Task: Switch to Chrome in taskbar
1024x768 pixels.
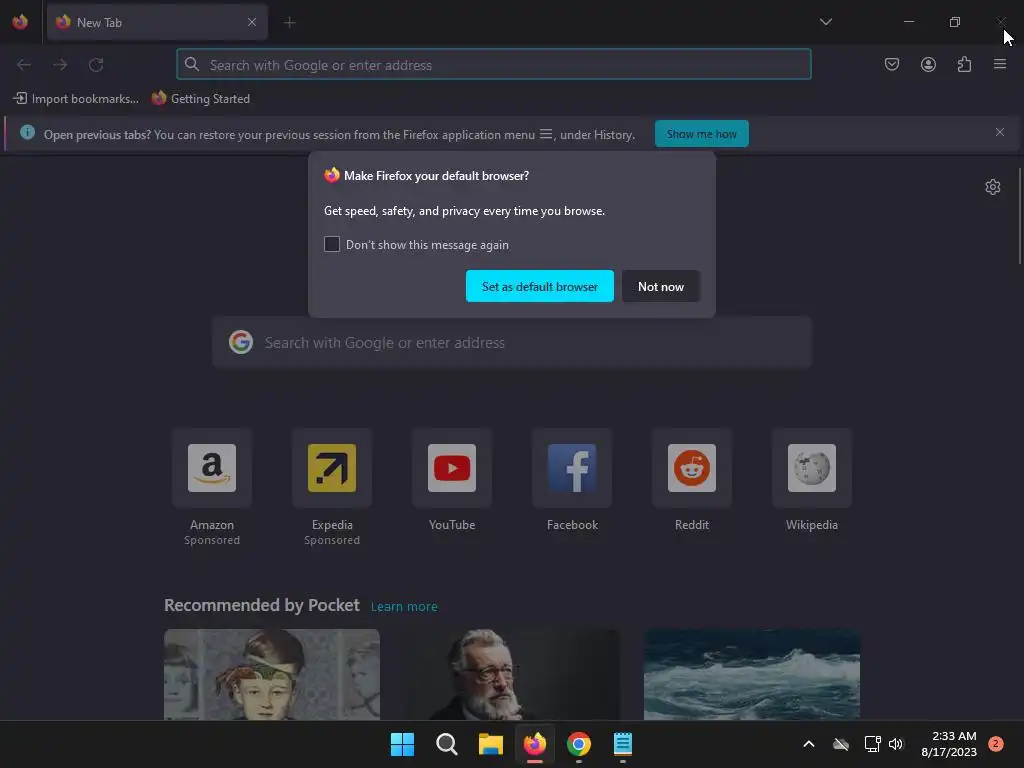Action: click(x=579, y=744)
